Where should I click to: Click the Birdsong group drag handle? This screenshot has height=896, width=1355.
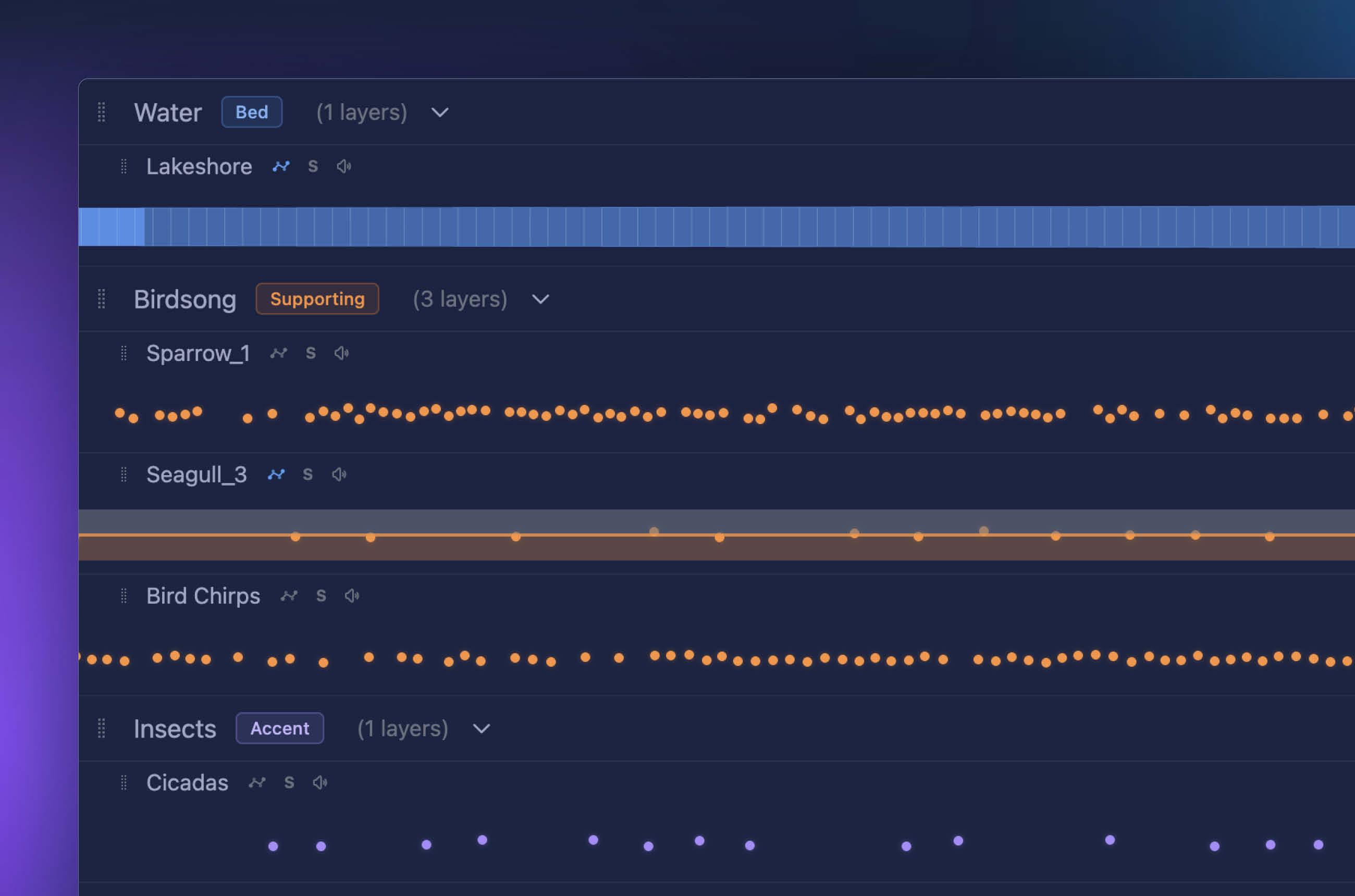102,299
